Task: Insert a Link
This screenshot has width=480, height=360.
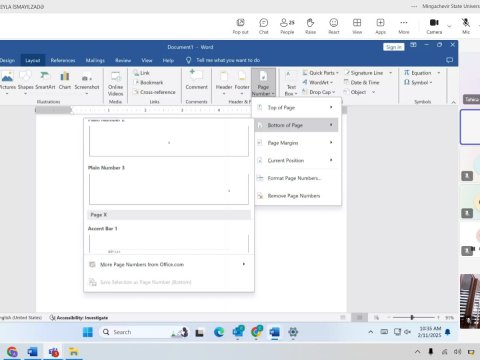Action: [142, 73]
